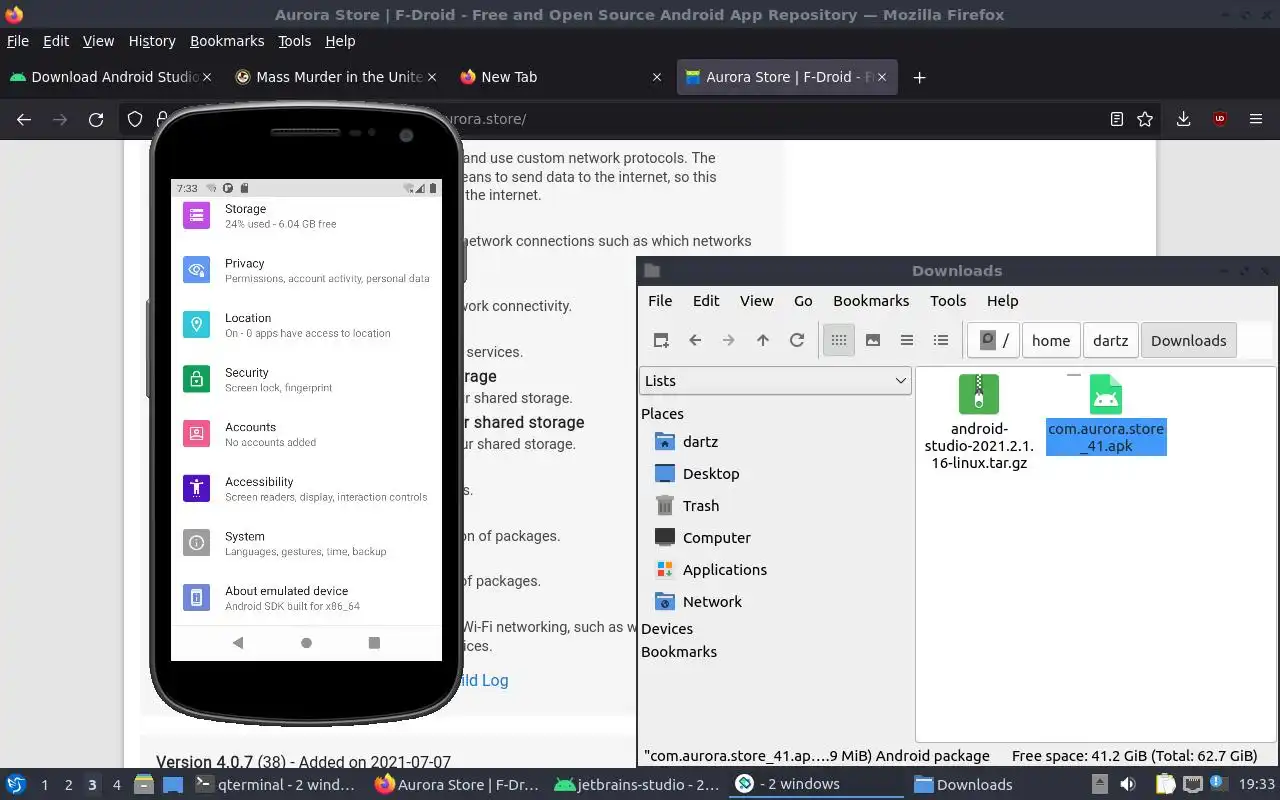Open the uBlock Origin extension icon
This screenshot has width=1280, height=800.
(1220, 119)
